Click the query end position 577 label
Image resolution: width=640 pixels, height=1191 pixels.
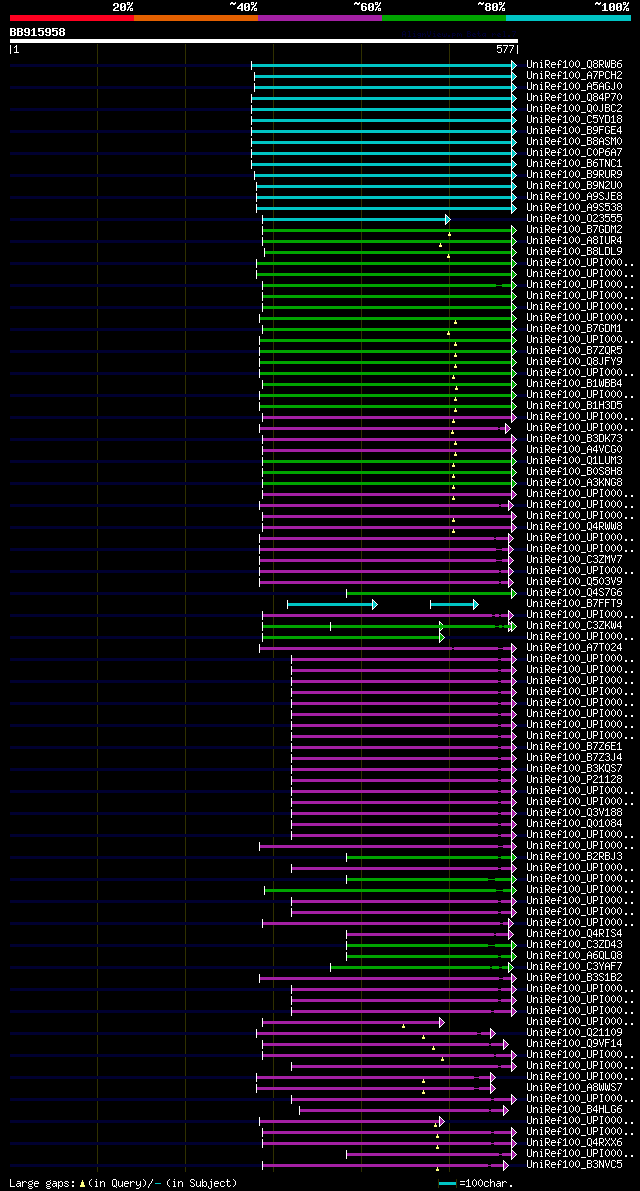(x=506, y=49)
